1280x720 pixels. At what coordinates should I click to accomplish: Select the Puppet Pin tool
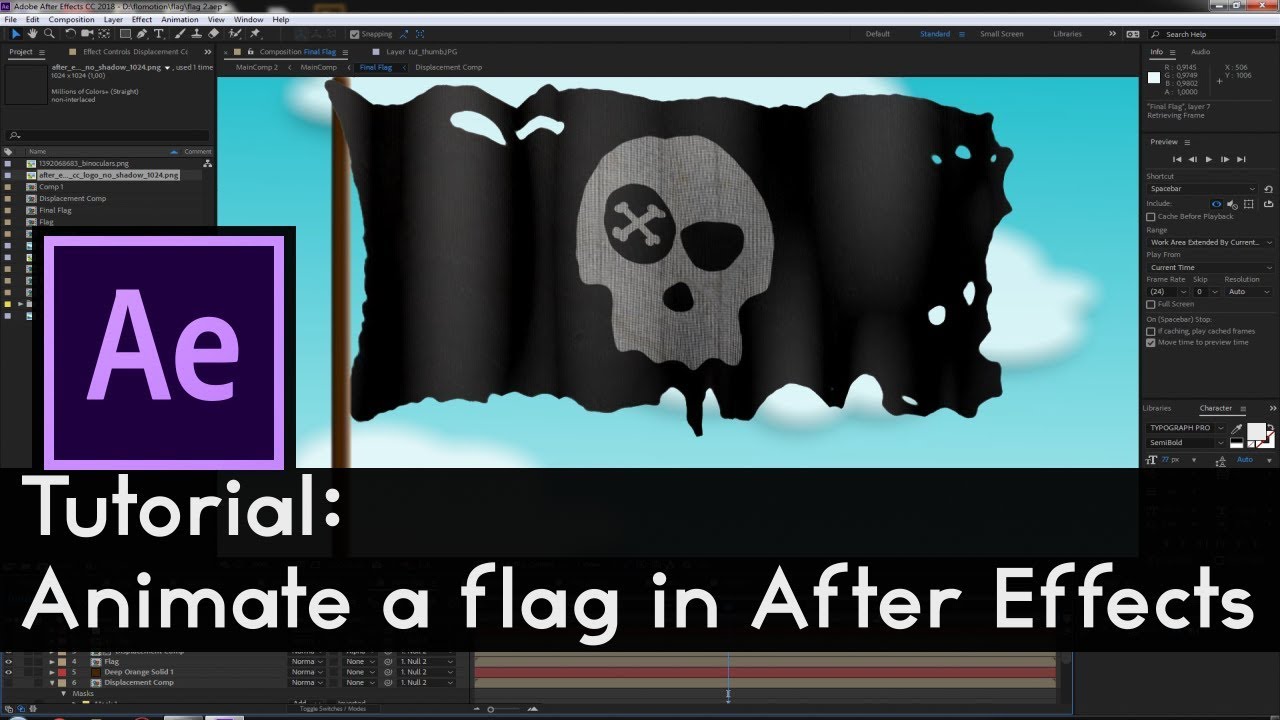[x=256, y=33]
